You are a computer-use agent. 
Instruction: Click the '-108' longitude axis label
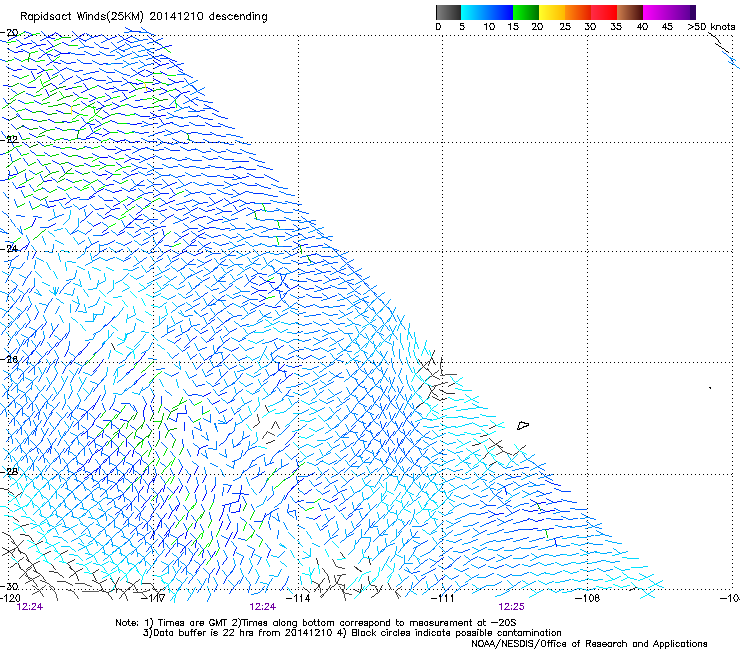coord(588,598)
